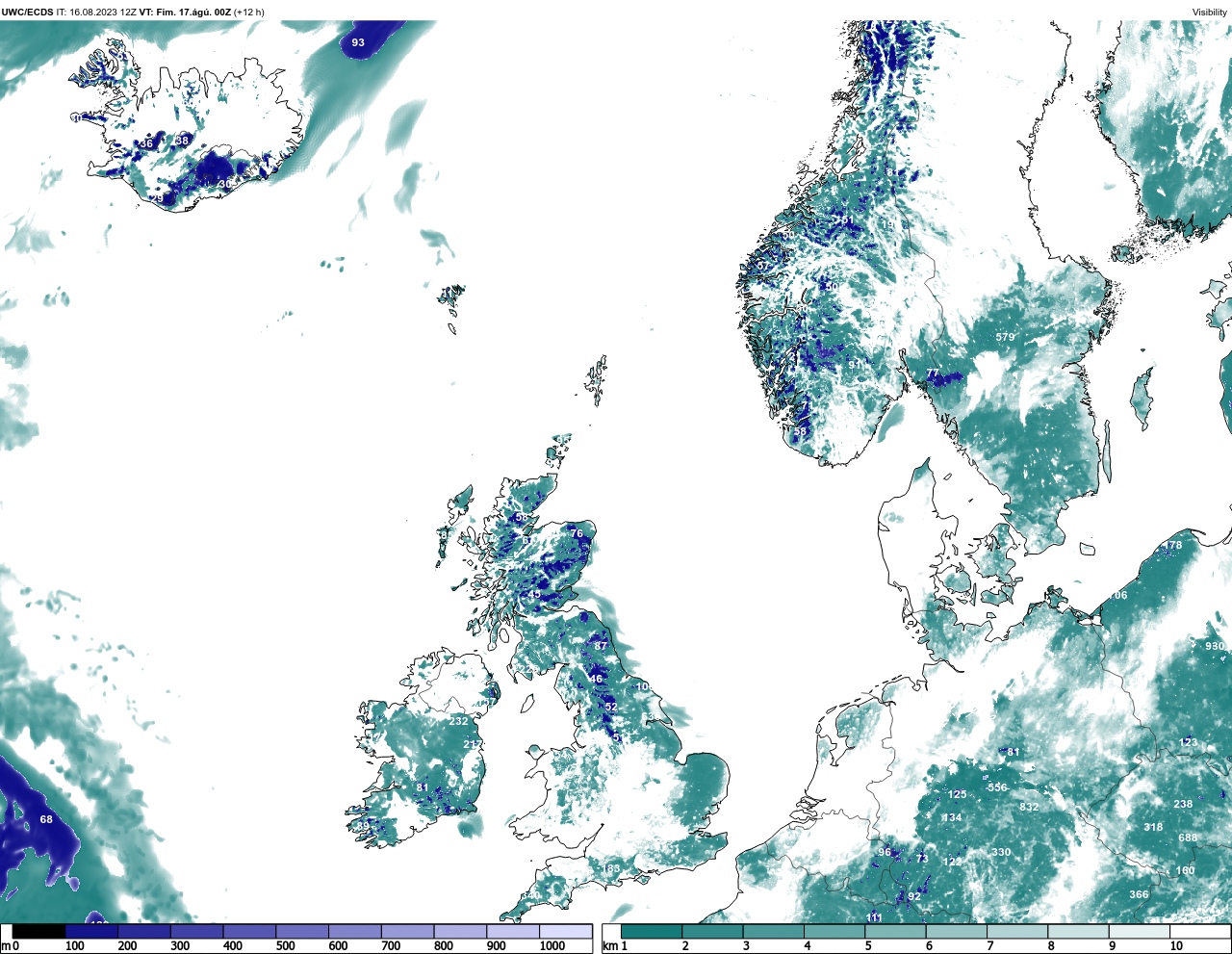Click the 'VT: Fim. 17.ágú. 00Z' valid time
The width and height of the screenshot is (1232, 954).
(x=185, y=13)
